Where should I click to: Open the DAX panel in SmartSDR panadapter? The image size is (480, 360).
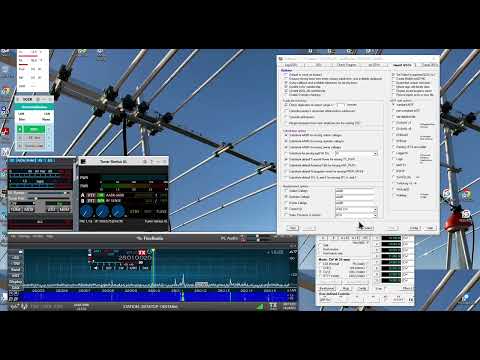pyautogui.click(x=16, y=287)
